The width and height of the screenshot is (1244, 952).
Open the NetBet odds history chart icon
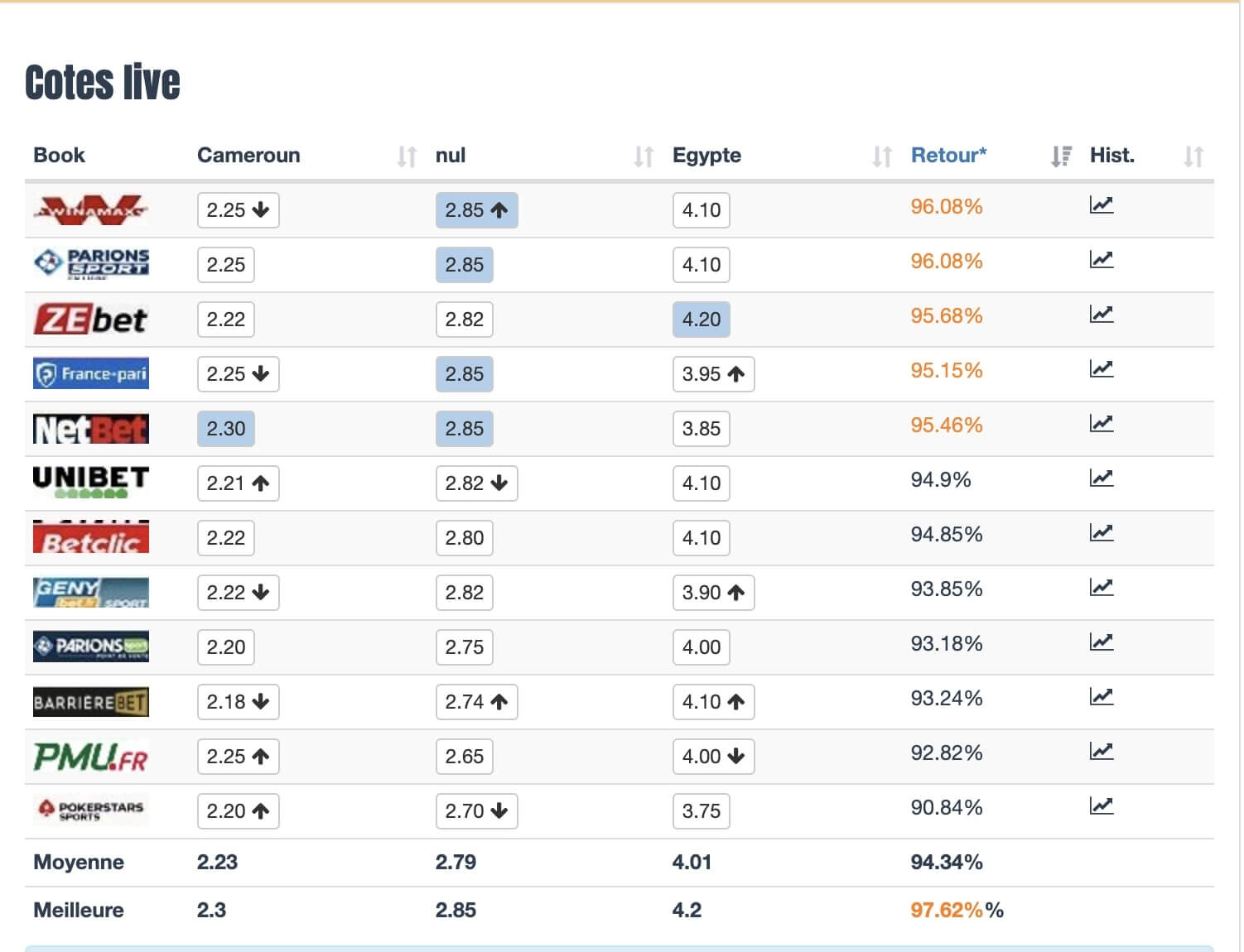click(1101, 423)
